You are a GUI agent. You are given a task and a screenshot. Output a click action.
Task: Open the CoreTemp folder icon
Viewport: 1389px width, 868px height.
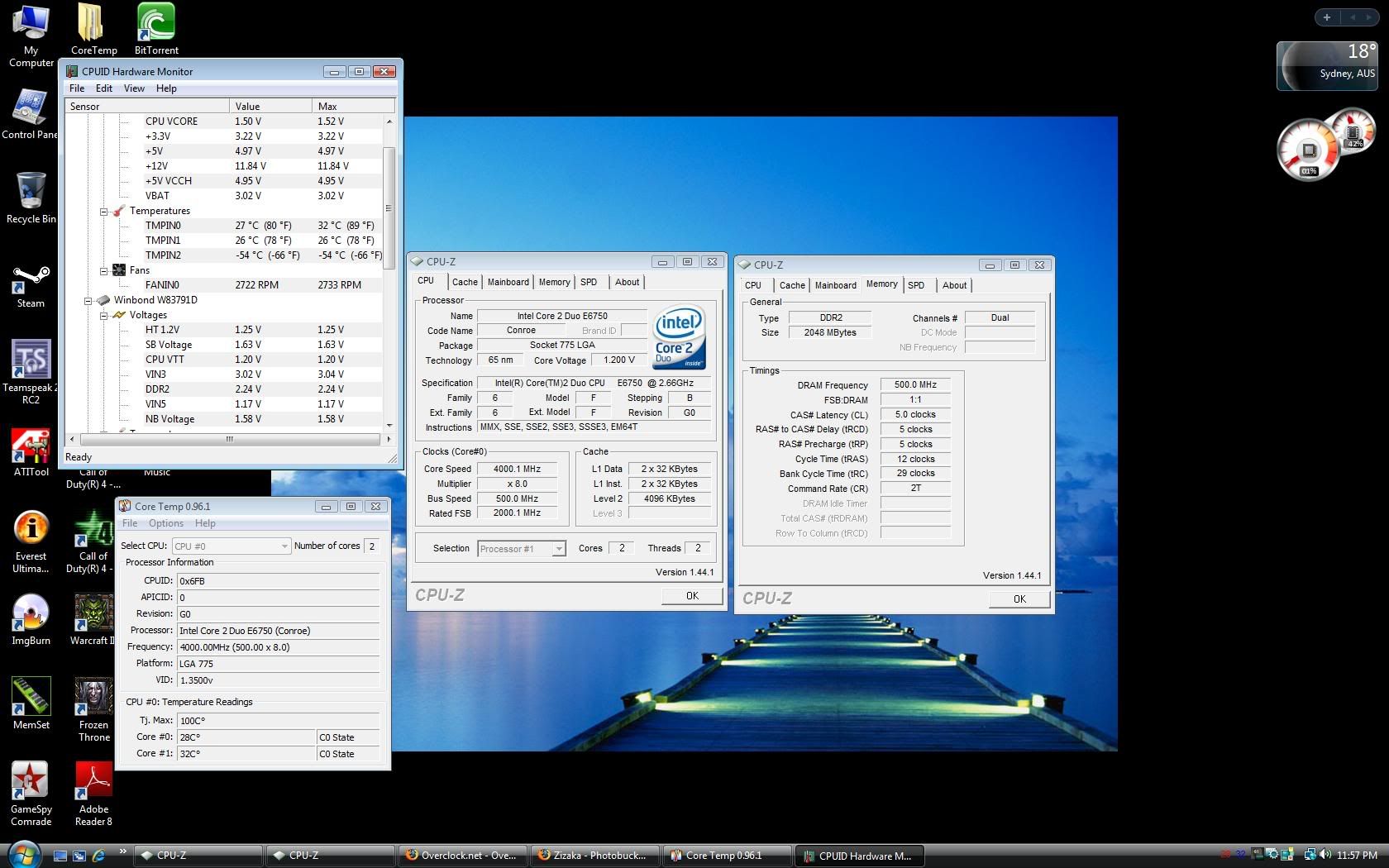(x=93, y=30)
